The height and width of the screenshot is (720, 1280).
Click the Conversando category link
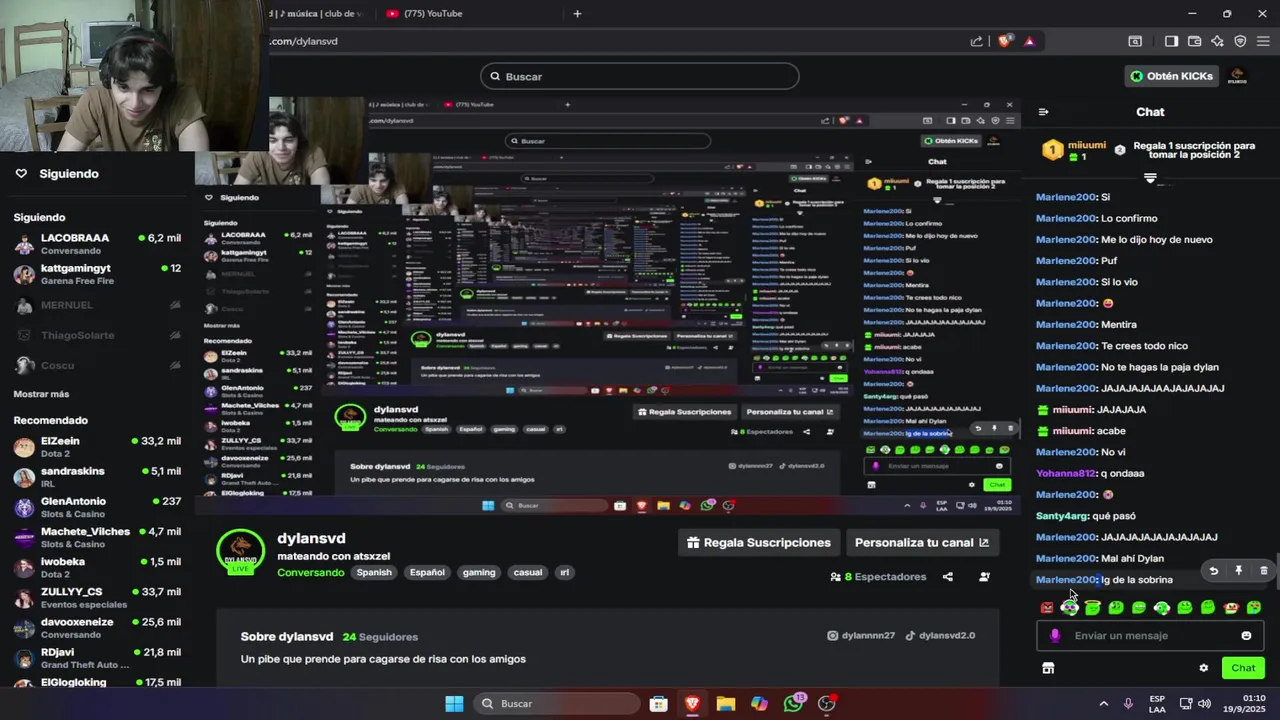point(310,572)
